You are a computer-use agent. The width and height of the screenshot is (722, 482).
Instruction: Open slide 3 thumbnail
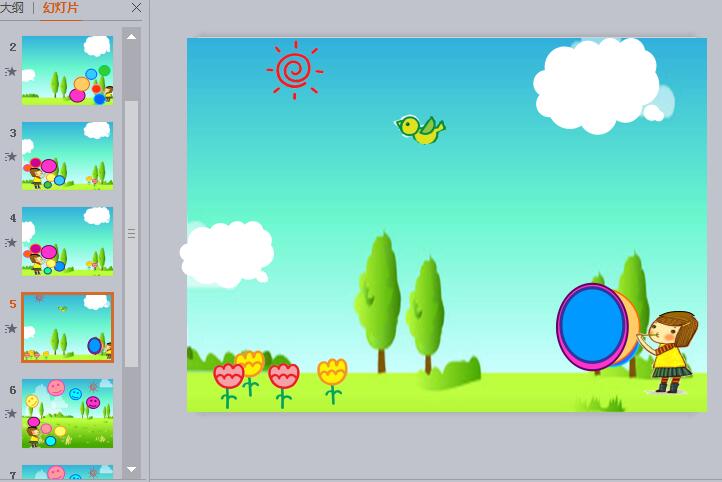[67, 156]
